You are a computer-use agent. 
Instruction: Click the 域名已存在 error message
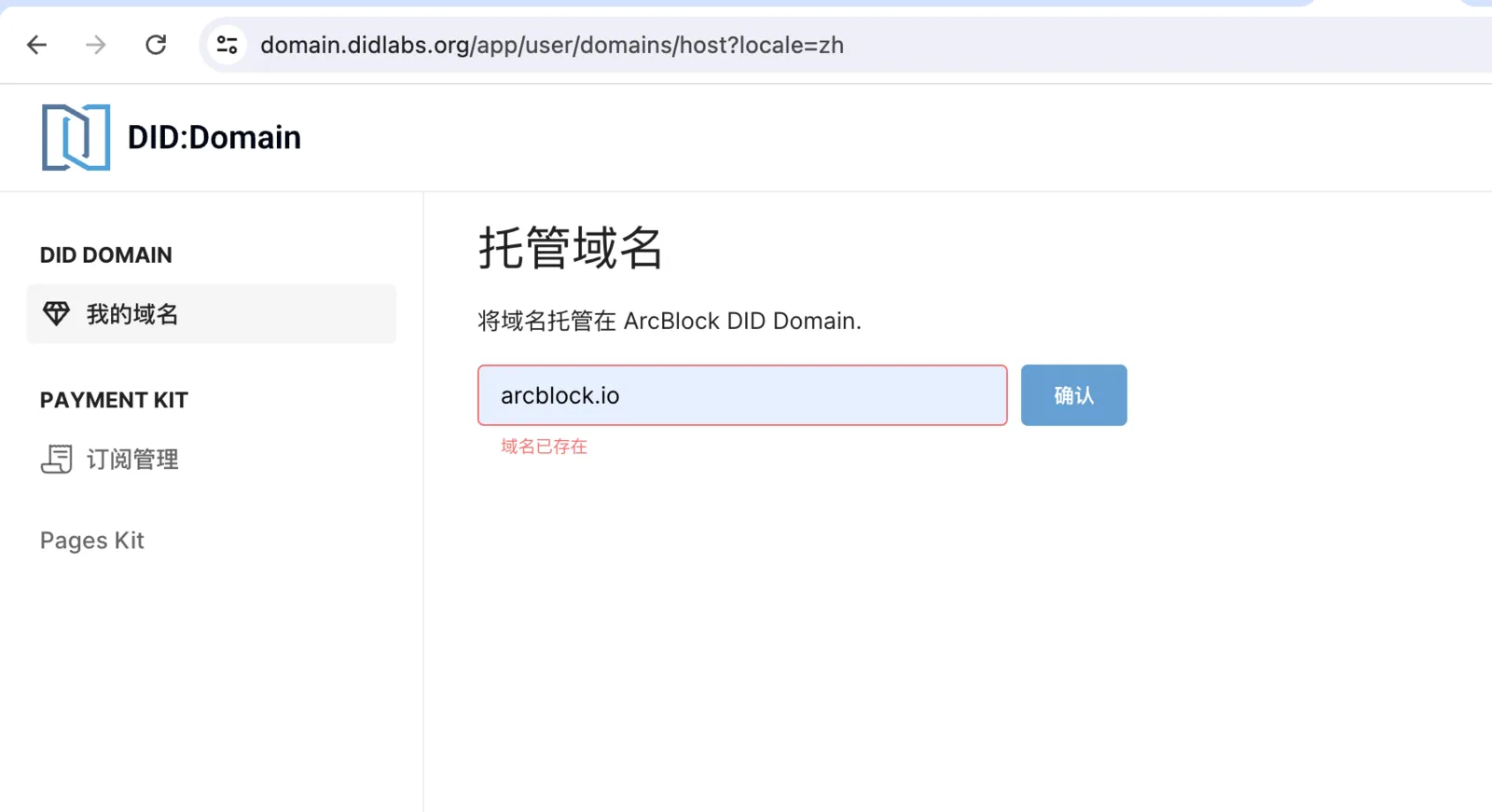click(544, 447)
